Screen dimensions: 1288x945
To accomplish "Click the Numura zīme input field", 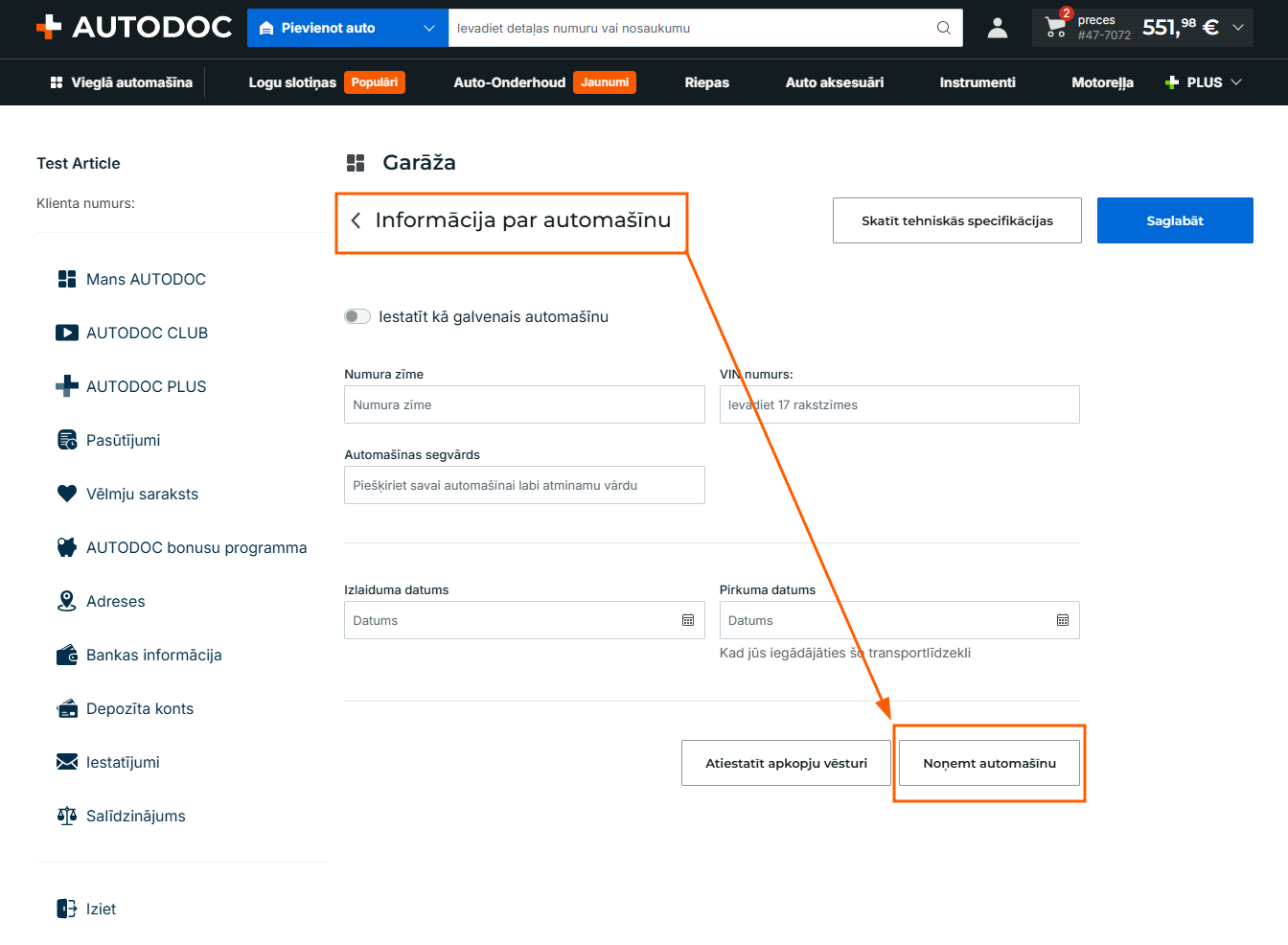I will point(524,404).
